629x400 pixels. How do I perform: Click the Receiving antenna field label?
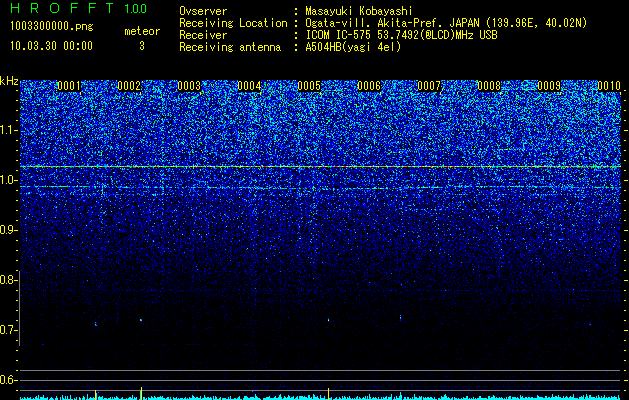(230, 47)
